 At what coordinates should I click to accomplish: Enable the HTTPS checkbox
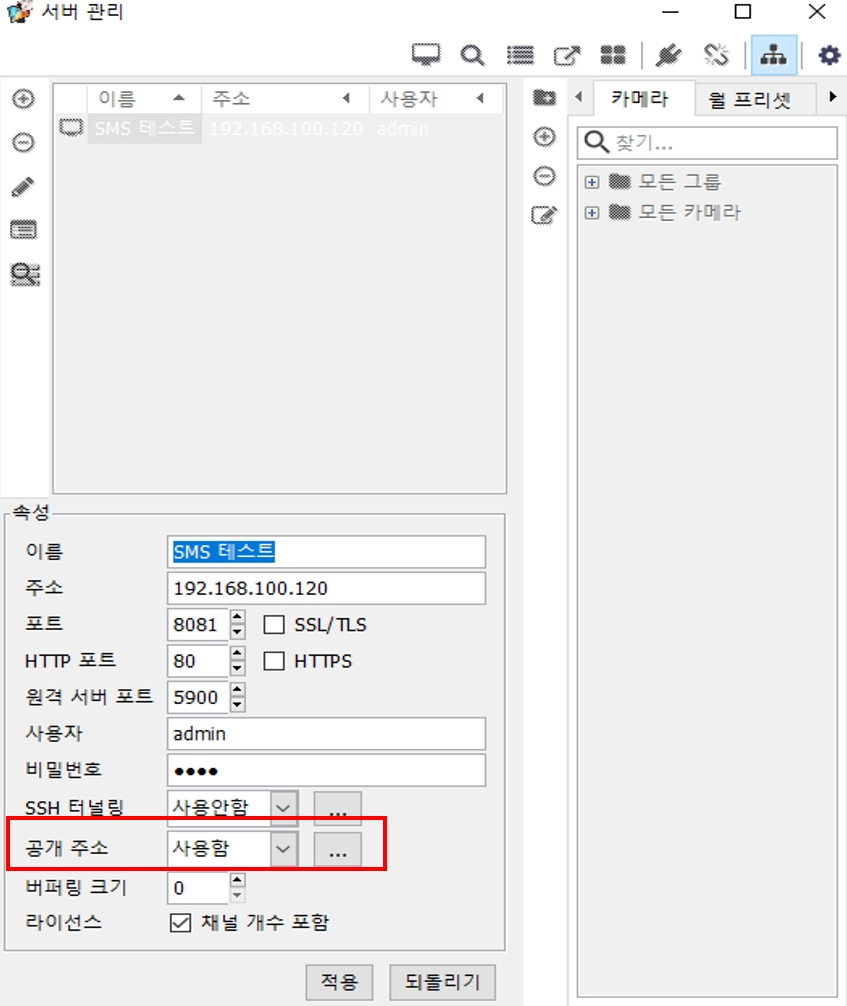coord(275,661)
